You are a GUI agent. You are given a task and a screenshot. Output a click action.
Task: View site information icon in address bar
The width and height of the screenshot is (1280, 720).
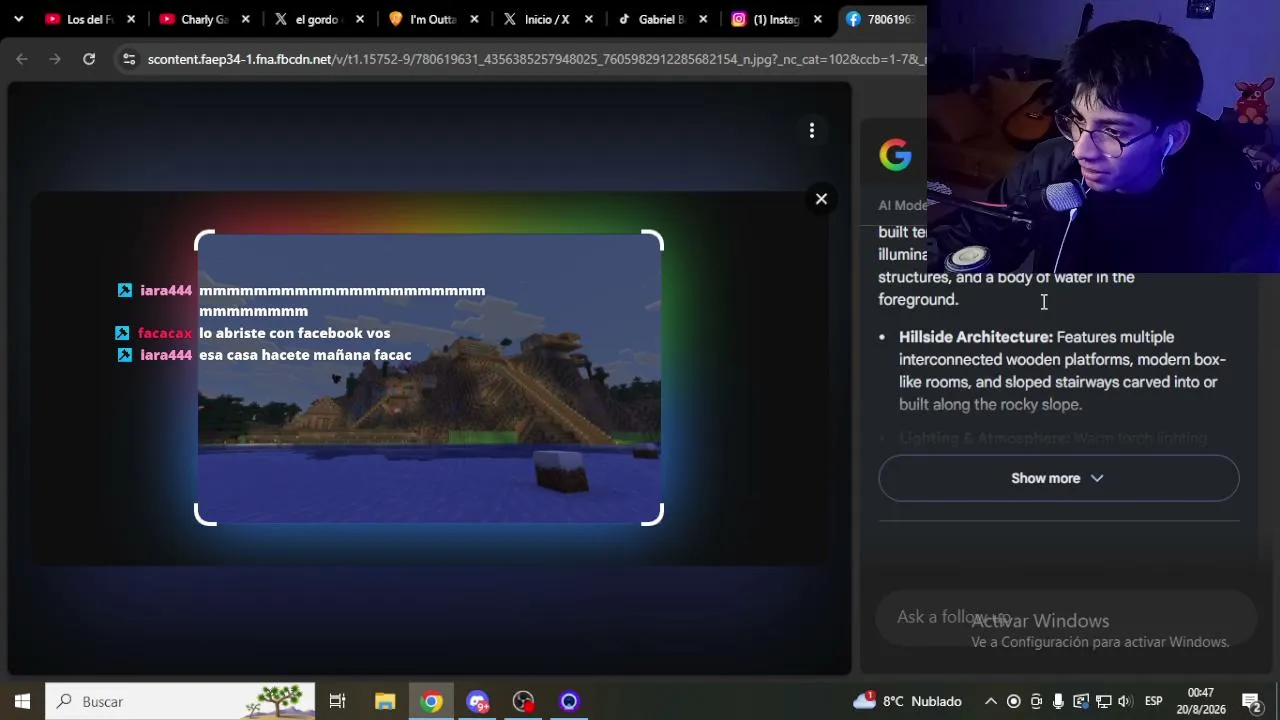click(129, 59)
